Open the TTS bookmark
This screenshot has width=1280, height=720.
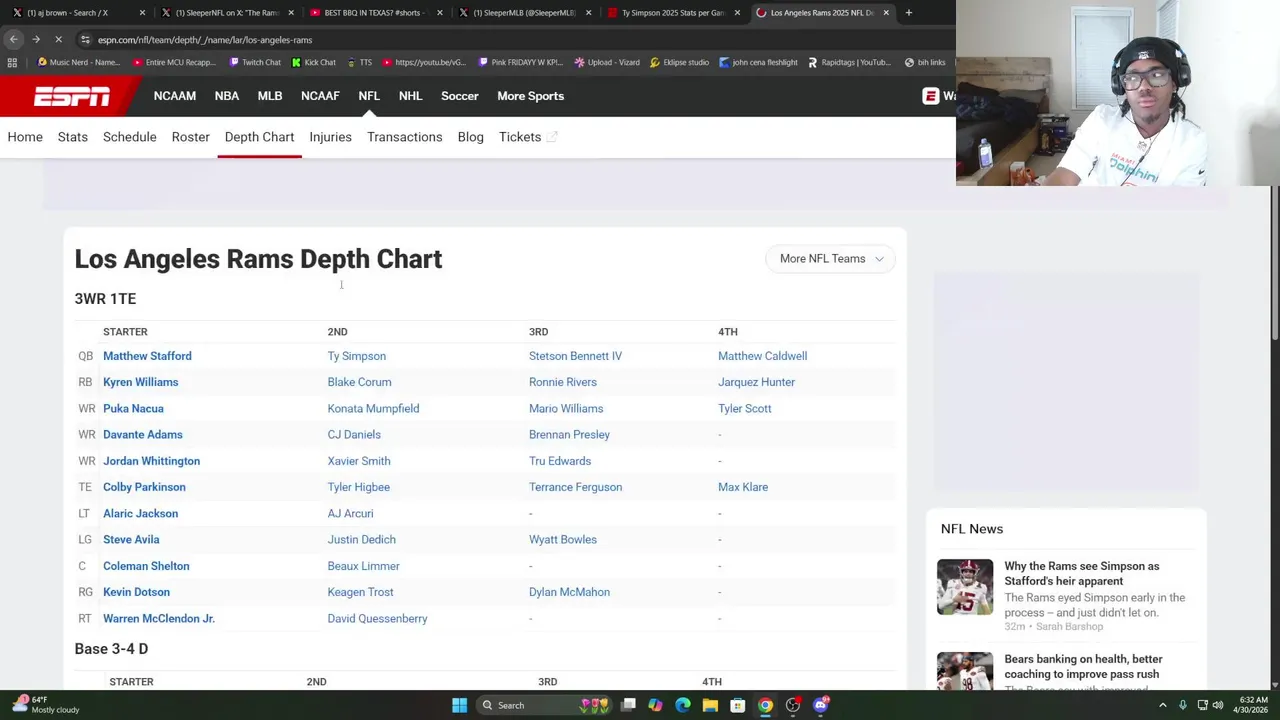pos(359,62)
